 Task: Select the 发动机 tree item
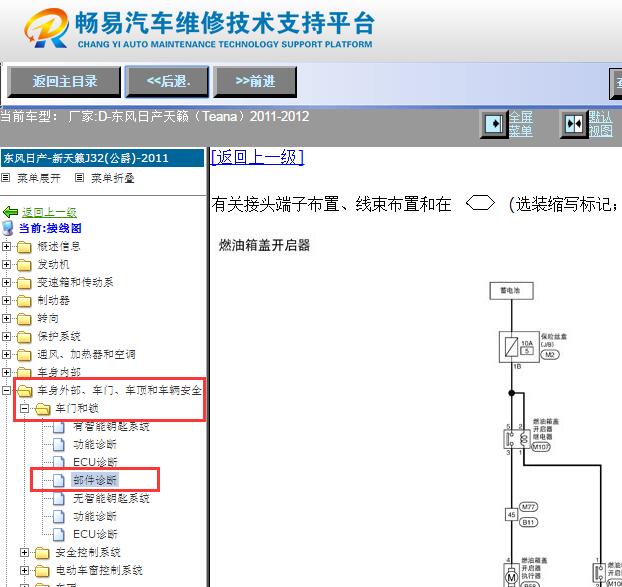(x=53, y=264)
